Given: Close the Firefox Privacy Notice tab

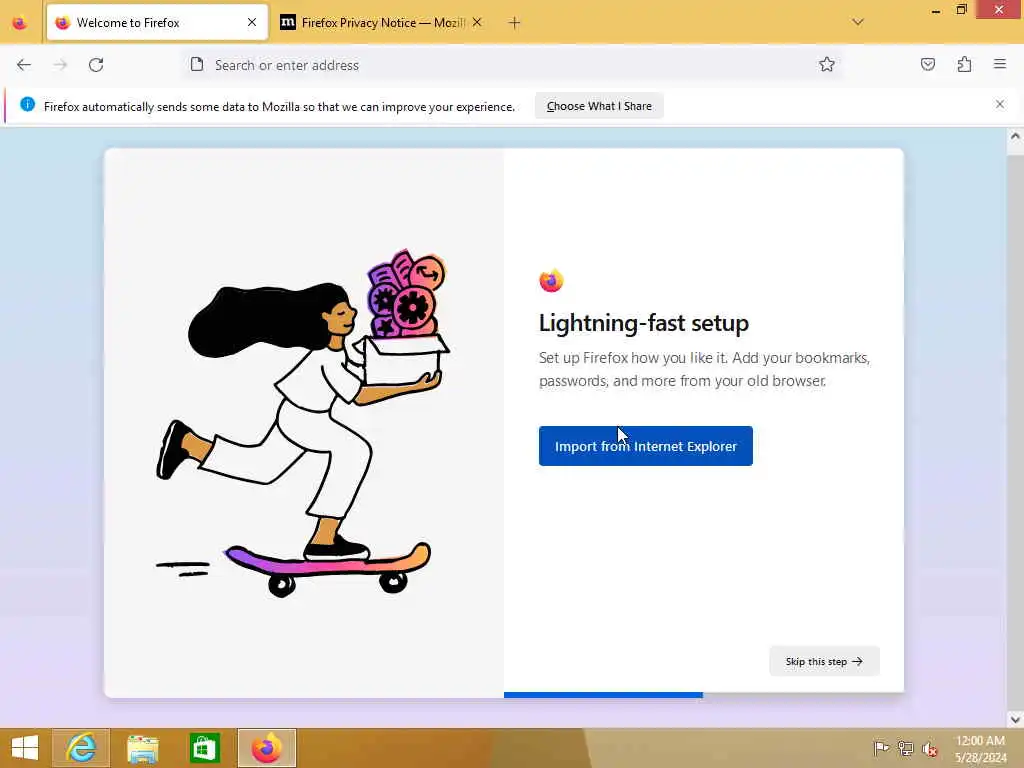Looking at the screenshot, I should pos(477,22).
